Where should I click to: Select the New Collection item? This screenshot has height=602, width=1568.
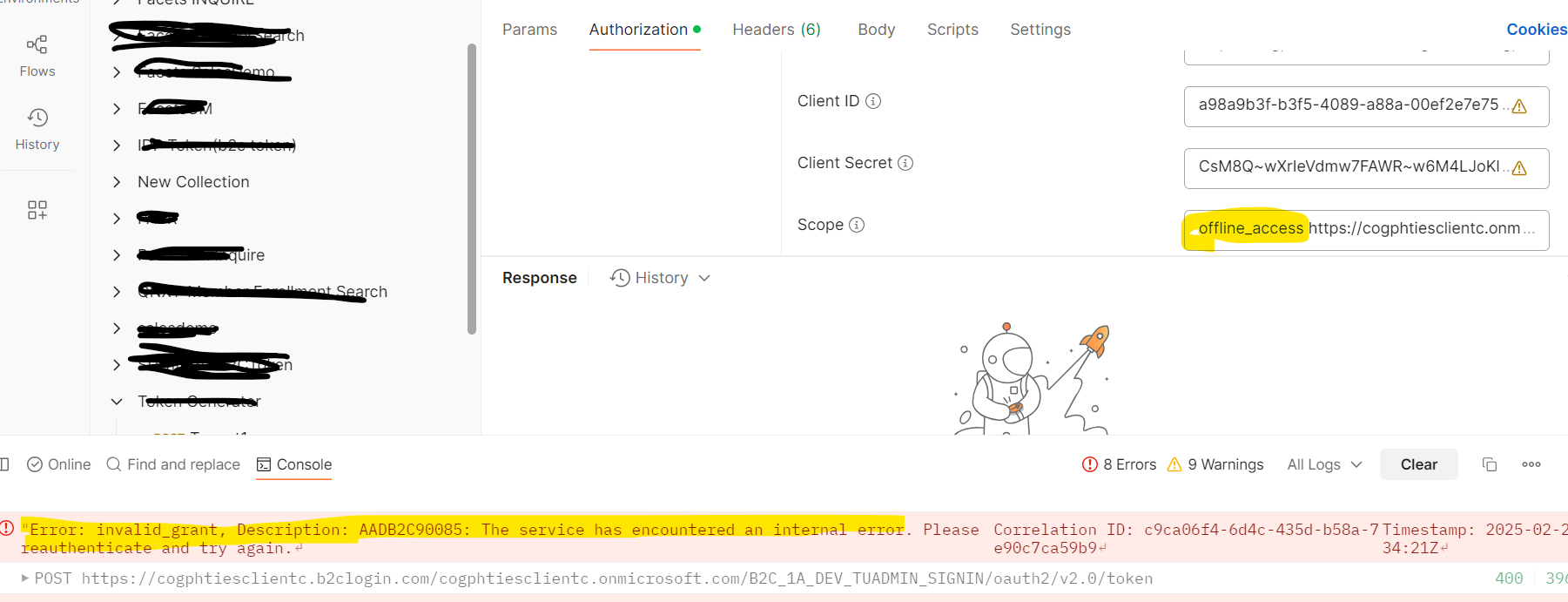click(193, 182)
